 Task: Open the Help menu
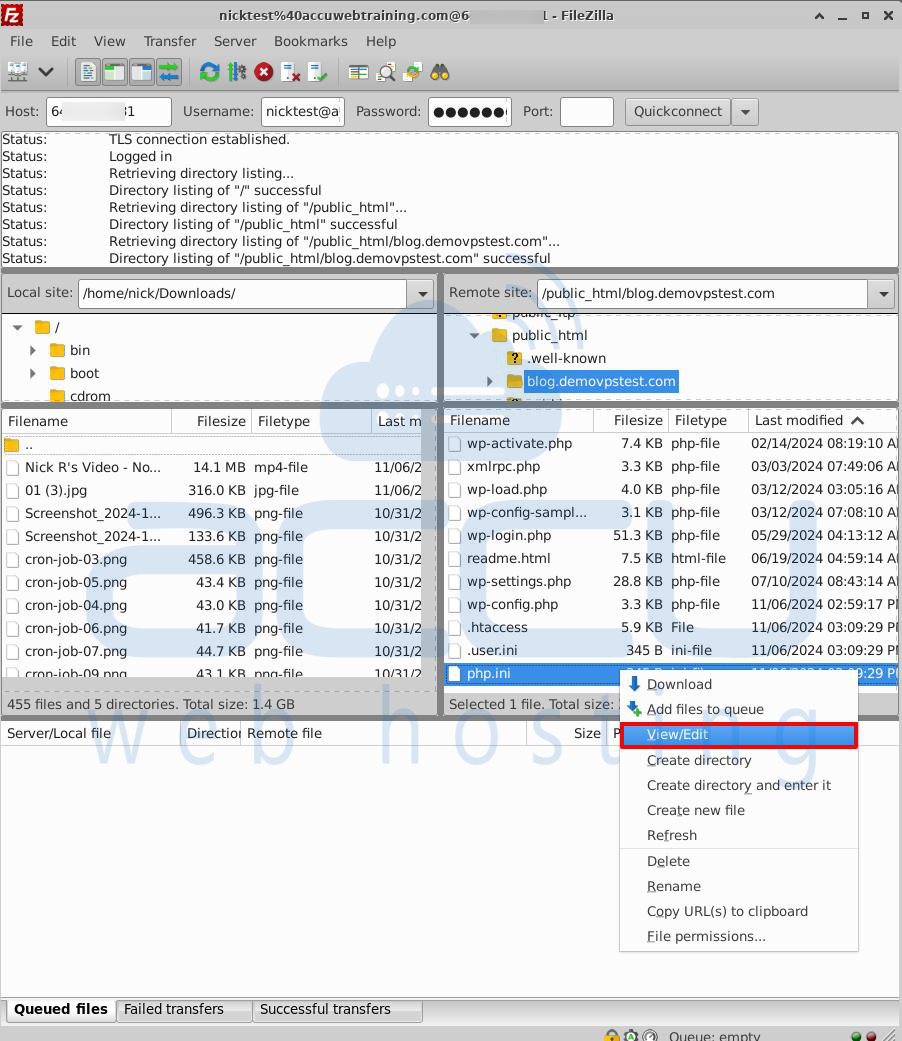click(381, 41)
